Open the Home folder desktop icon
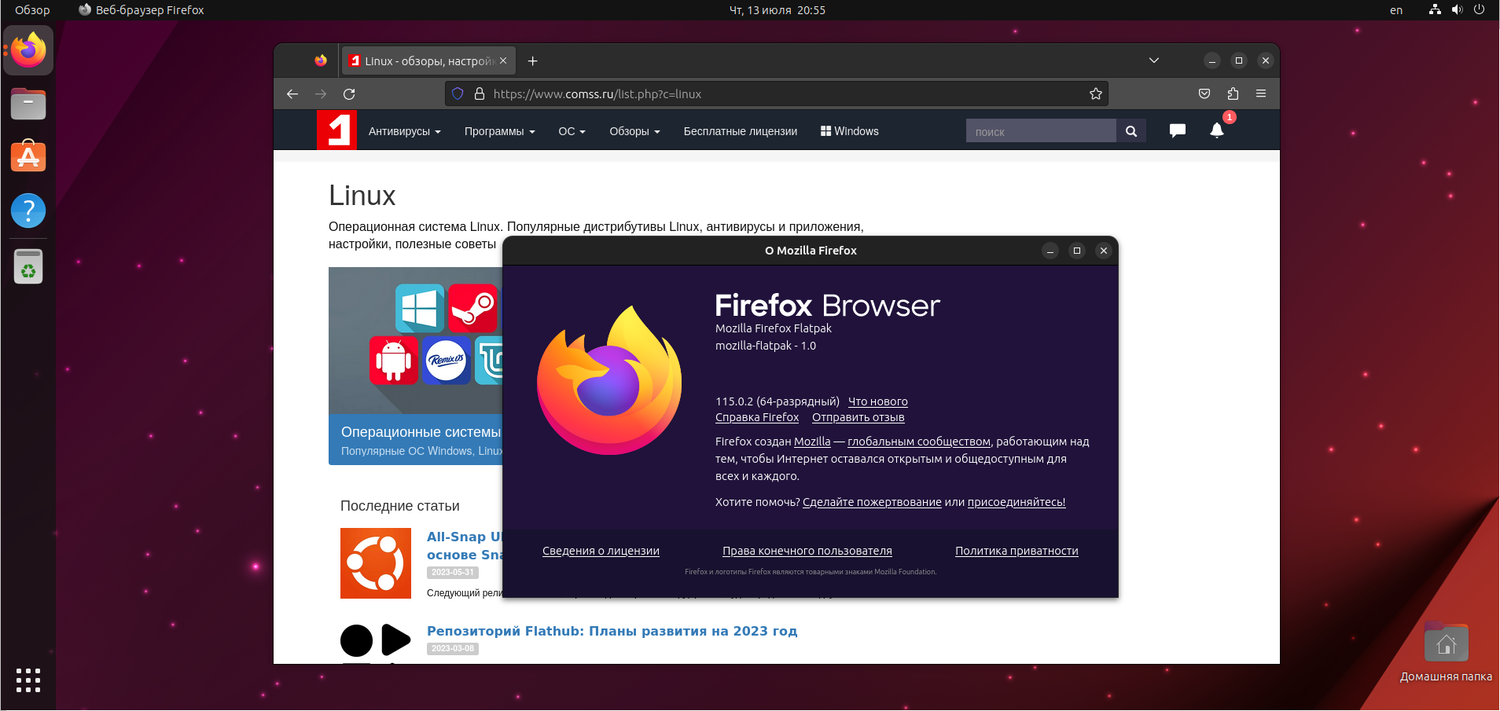 tap(1446, 643)
